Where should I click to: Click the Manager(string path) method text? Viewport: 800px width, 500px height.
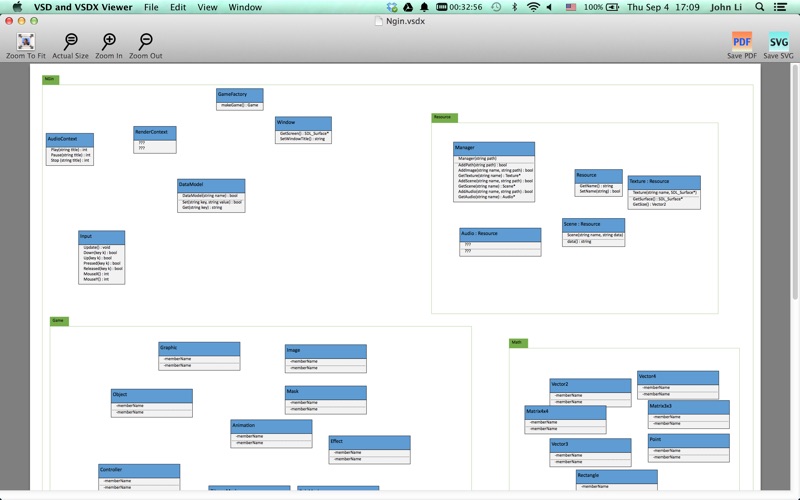click(477, 159)
